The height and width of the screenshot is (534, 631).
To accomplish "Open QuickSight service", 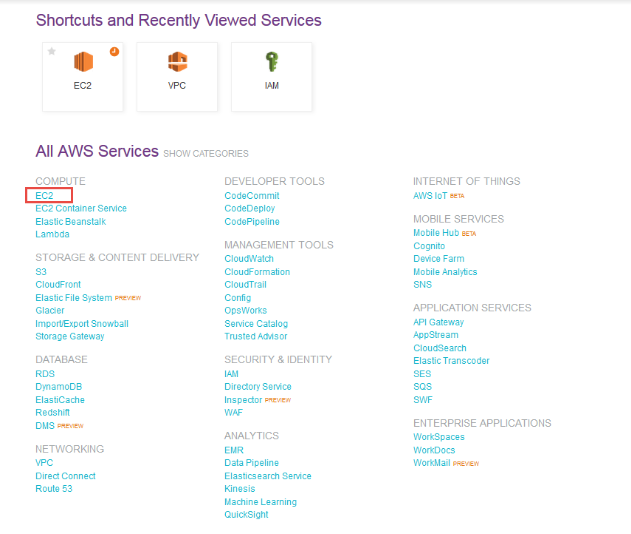I will [246, 515].
